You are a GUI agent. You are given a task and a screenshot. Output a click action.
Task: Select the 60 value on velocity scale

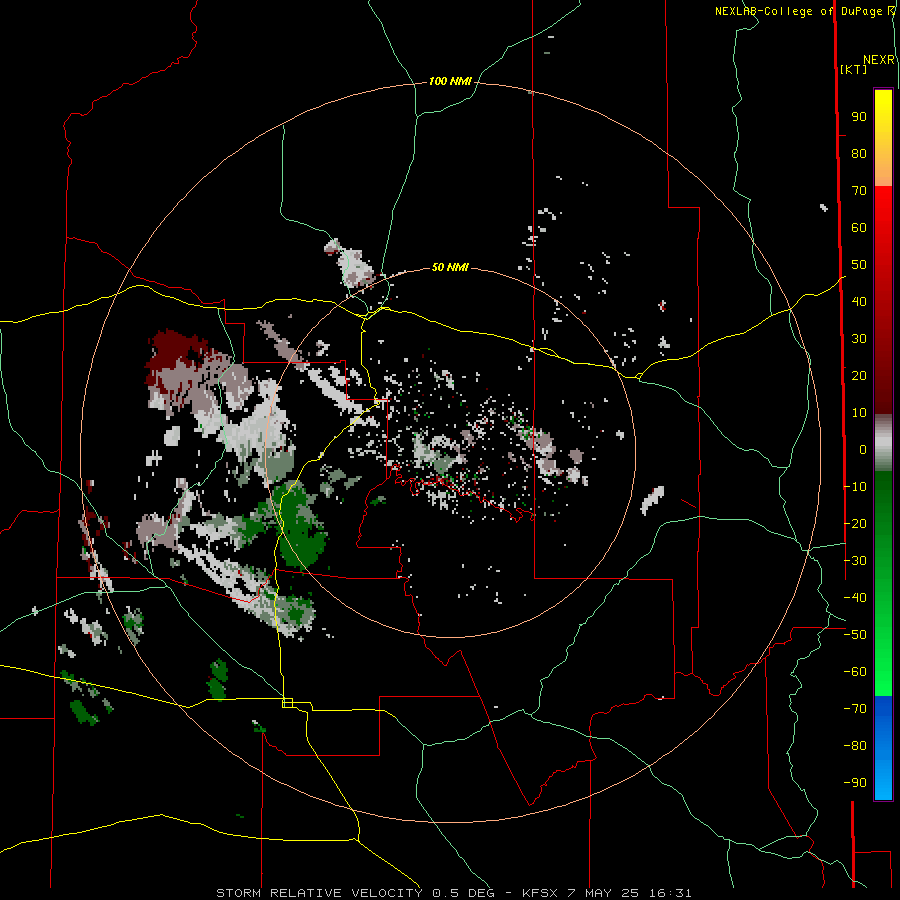[x=859, y=228]
